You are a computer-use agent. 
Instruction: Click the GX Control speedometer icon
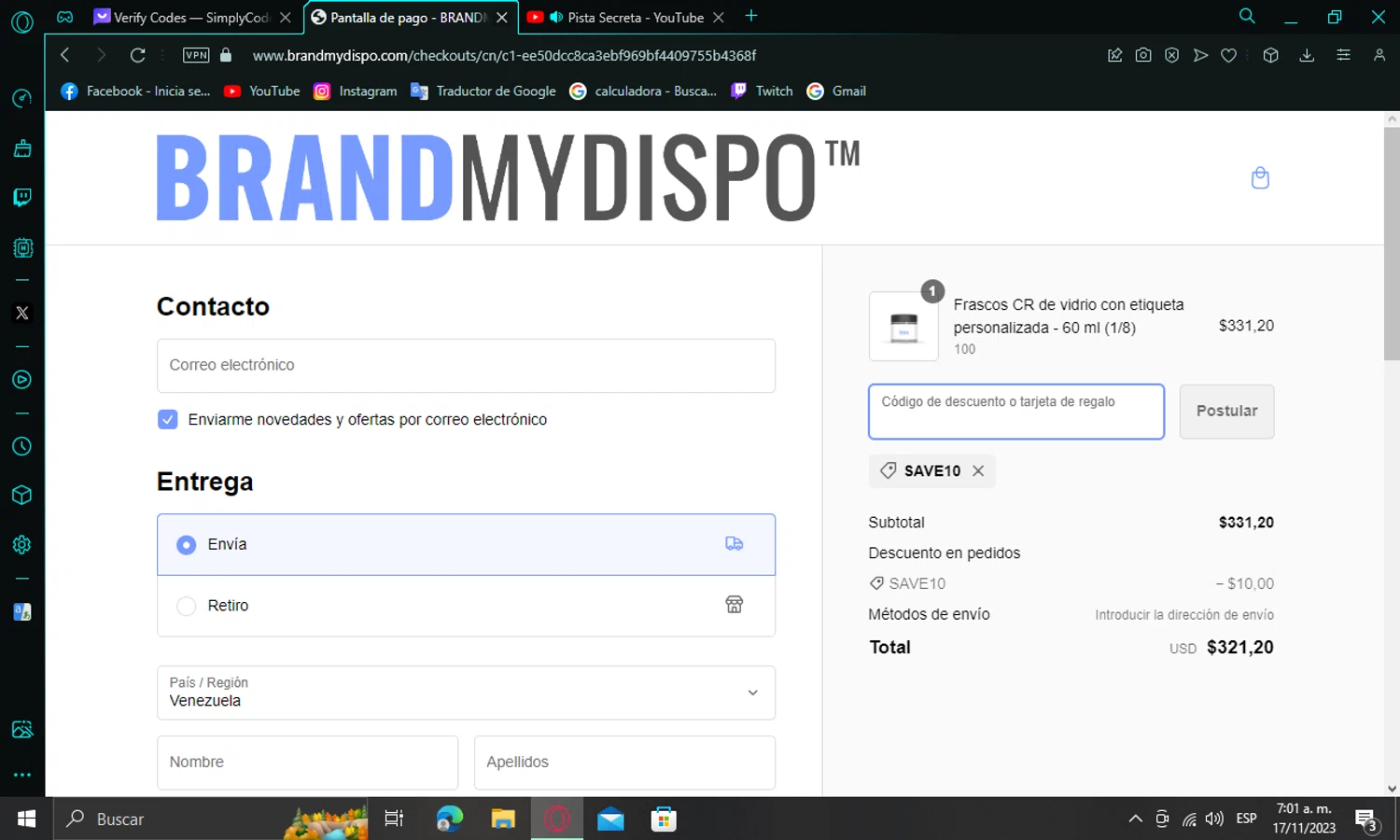click(x=22, y=98)
